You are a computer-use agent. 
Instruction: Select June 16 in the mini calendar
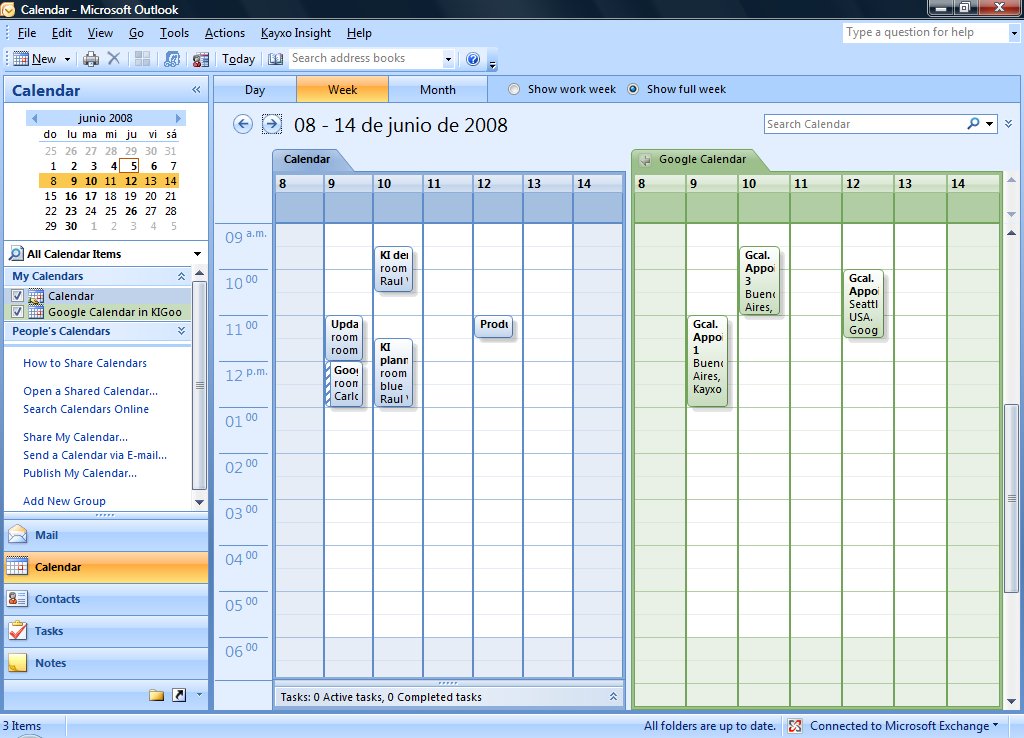[71, 196]
